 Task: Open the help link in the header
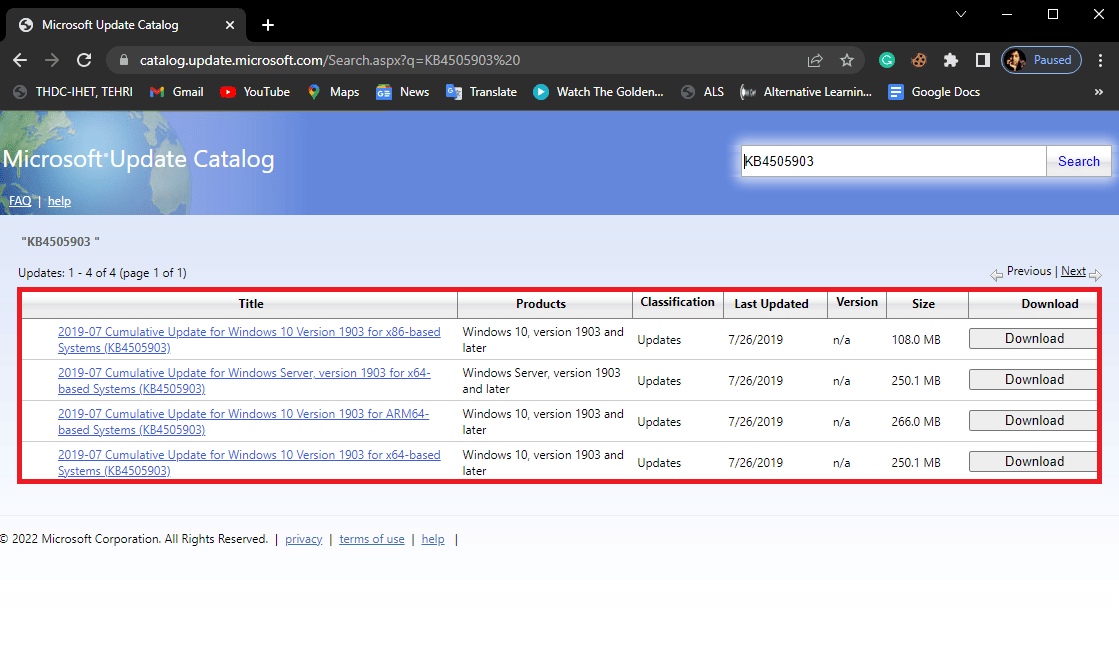[59, 201]
